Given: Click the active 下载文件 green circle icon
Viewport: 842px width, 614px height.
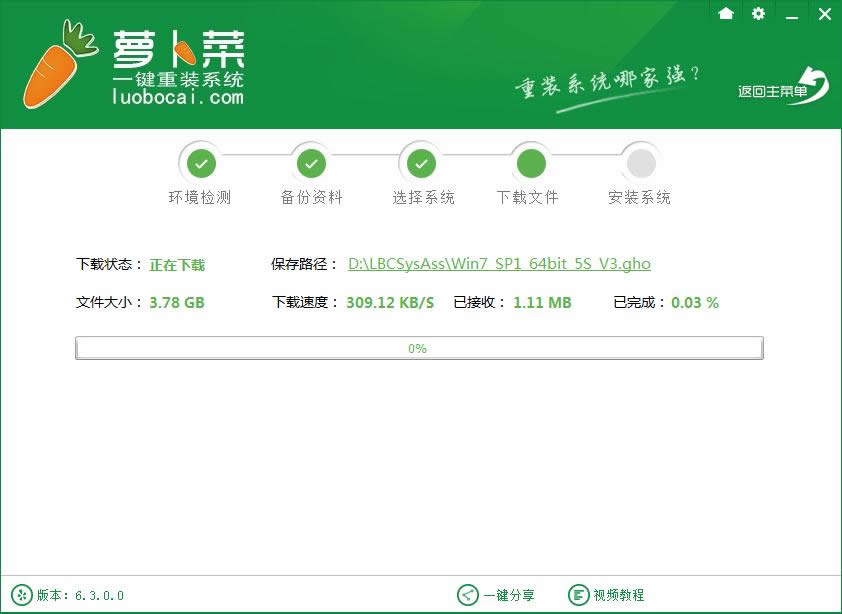Looking at the screenshot, I should coord(530,162).
